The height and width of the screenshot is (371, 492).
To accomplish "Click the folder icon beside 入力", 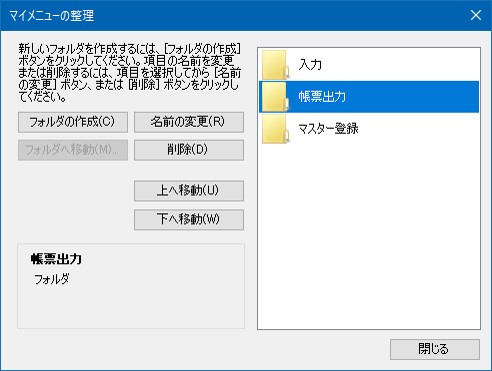I will [275, 64].
